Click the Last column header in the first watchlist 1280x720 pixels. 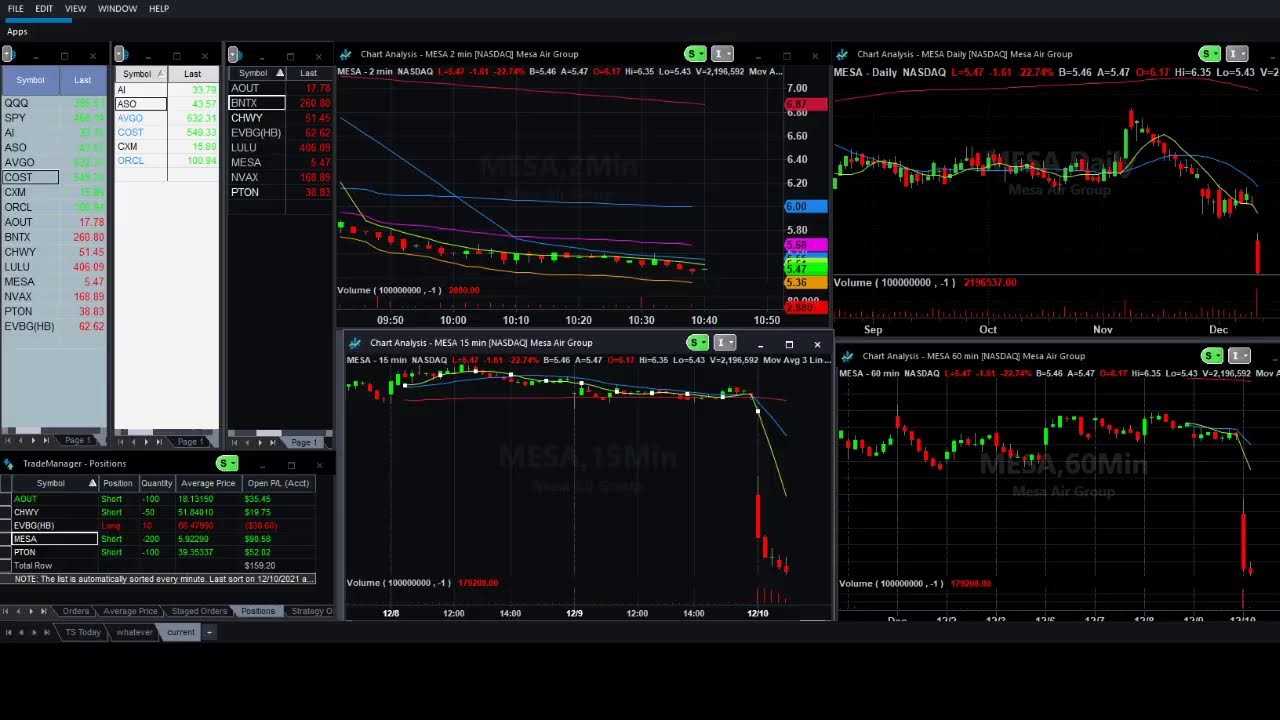click(83, 80)
